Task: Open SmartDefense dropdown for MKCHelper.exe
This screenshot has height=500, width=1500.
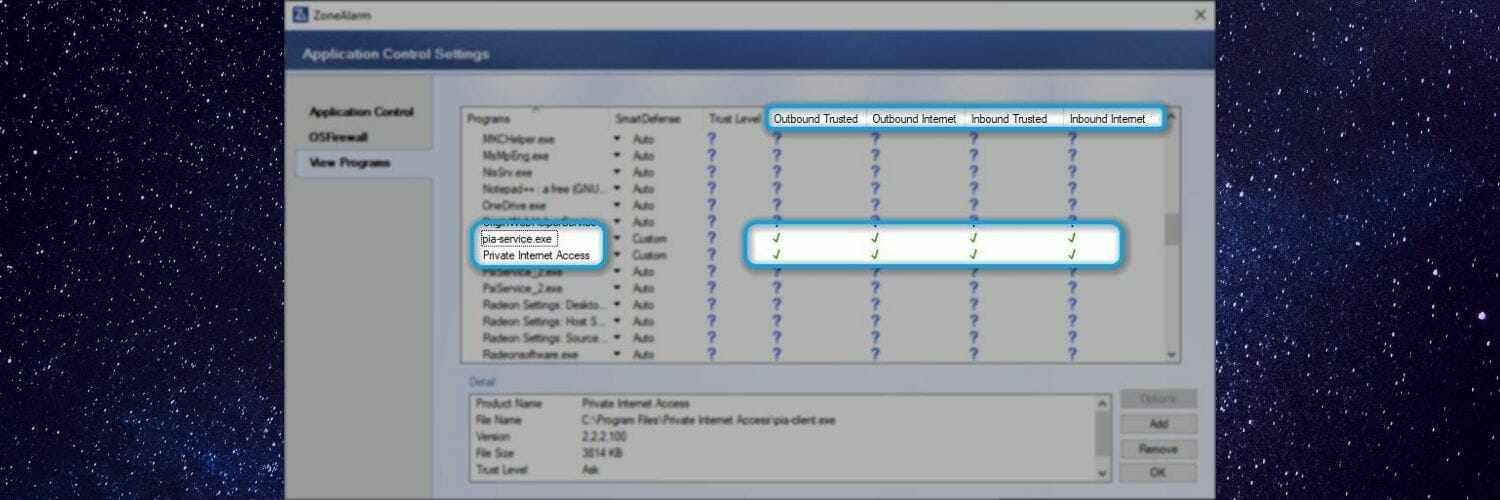Action: 618,139
